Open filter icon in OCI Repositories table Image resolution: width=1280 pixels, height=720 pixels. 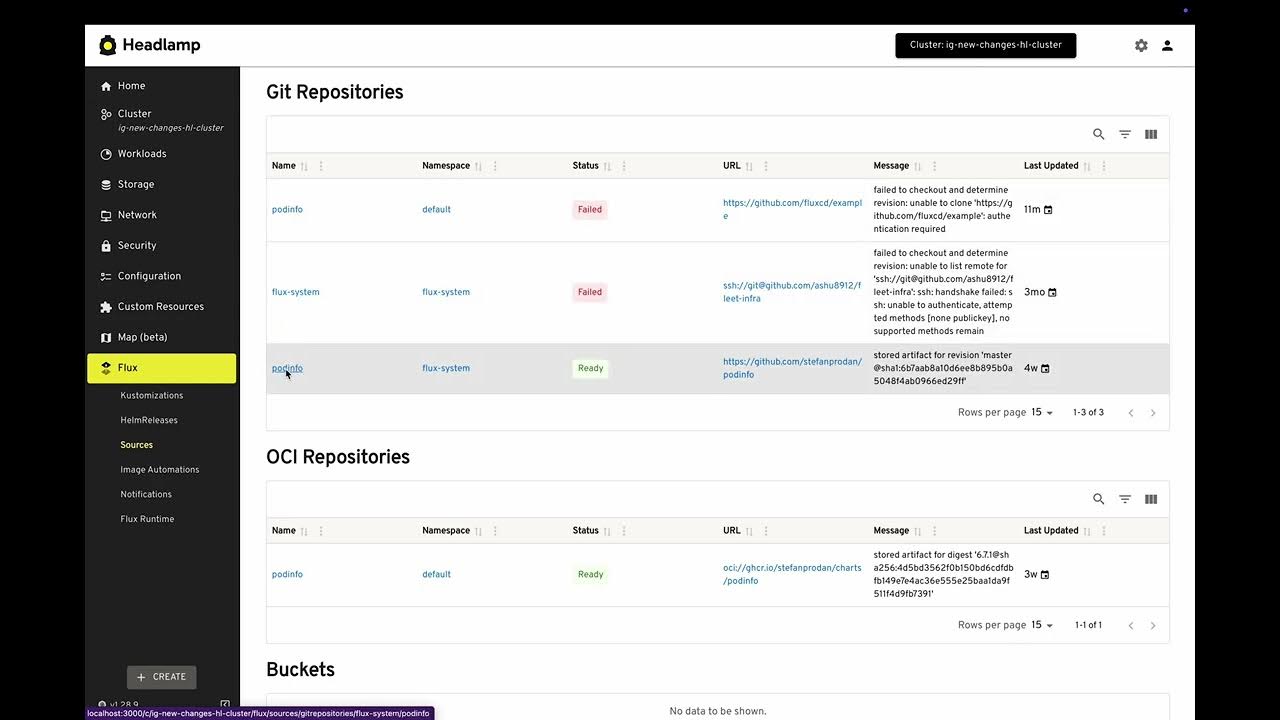pos(1125,499)
